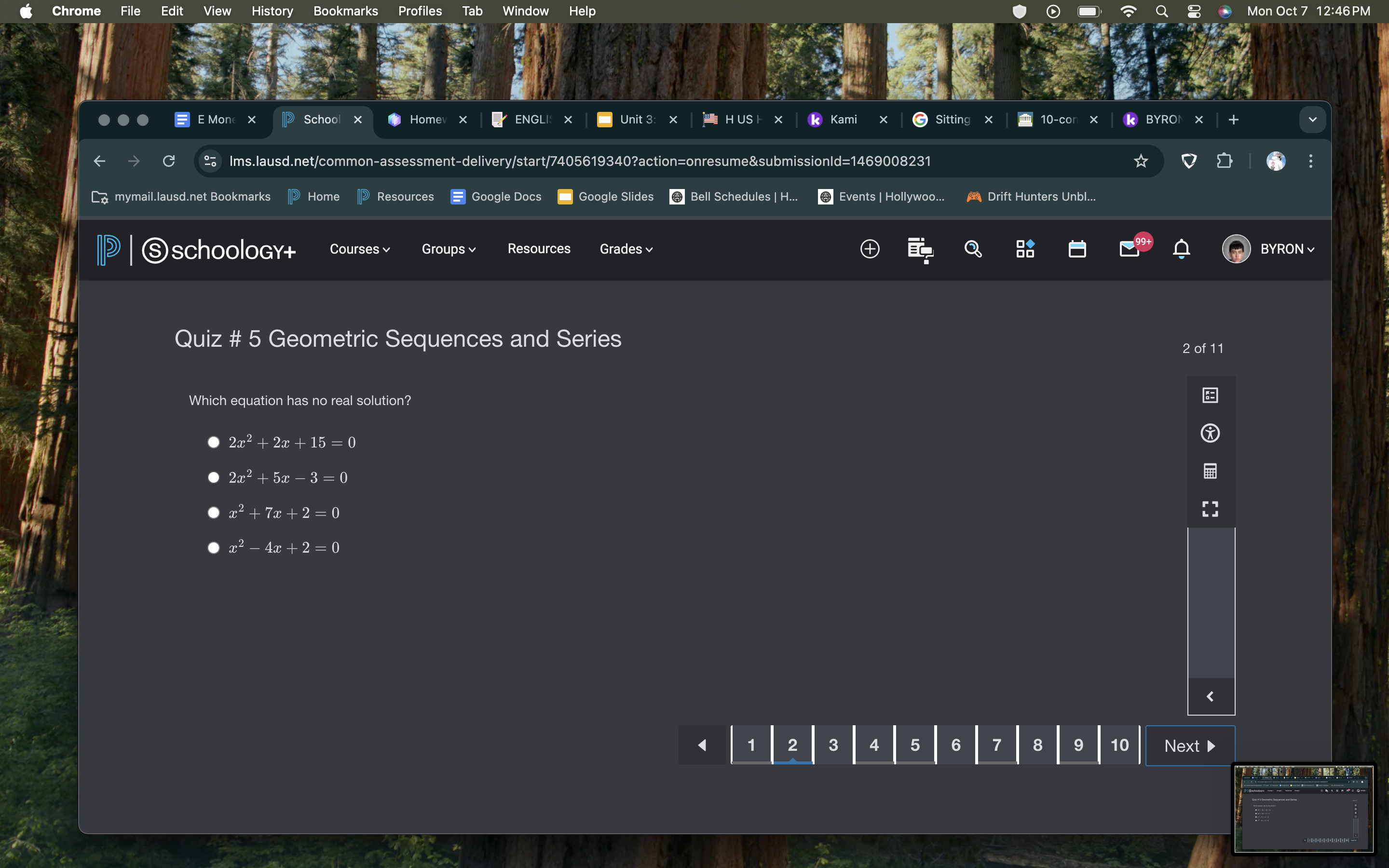Open the screenshot preview thumbnail

1304,808
